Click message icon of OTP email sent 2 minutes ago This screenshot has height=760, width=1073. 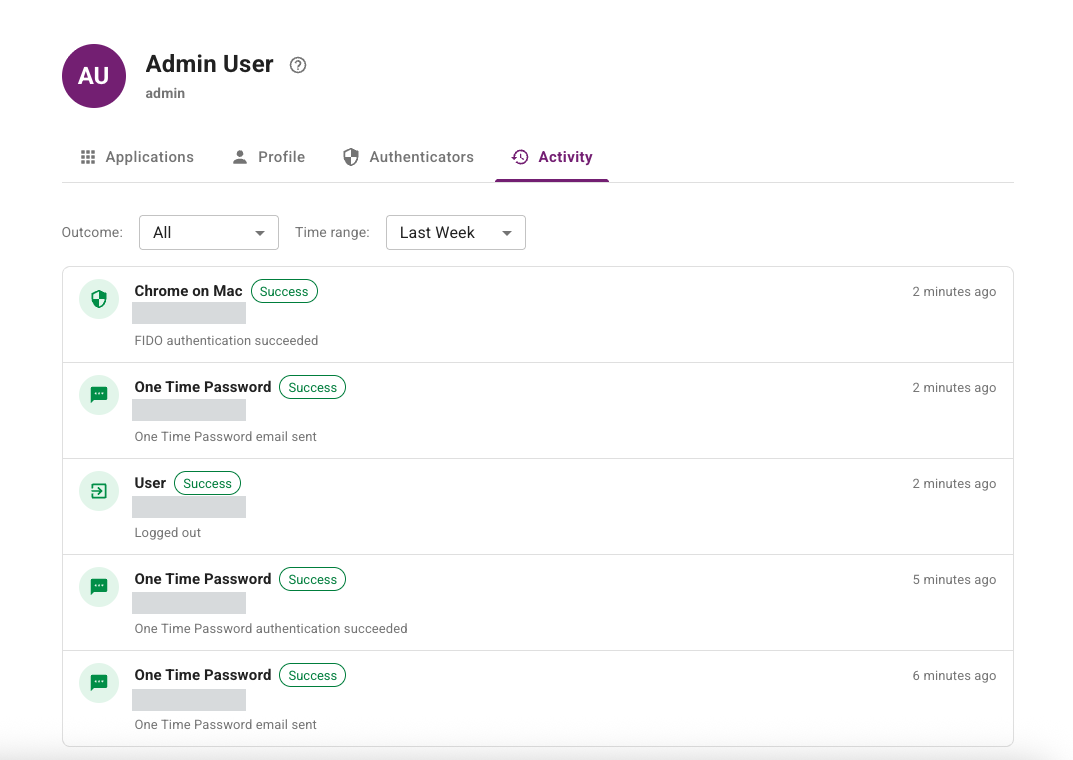pos(99,395)
